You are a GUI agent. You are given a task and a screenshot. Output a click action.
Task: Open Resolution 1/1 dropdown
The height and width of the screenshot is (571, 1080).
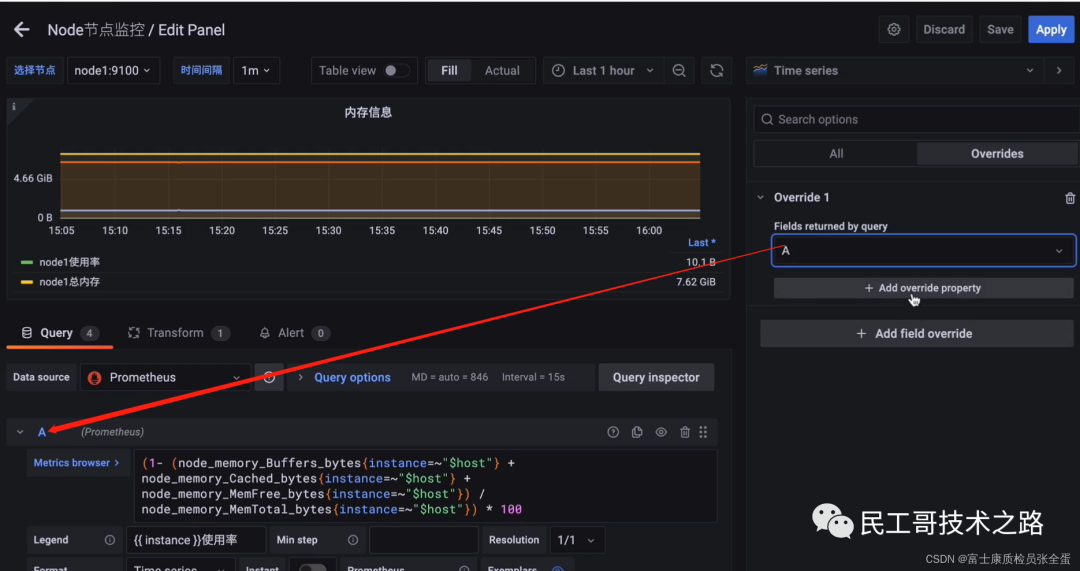click(x=577, y=540)
